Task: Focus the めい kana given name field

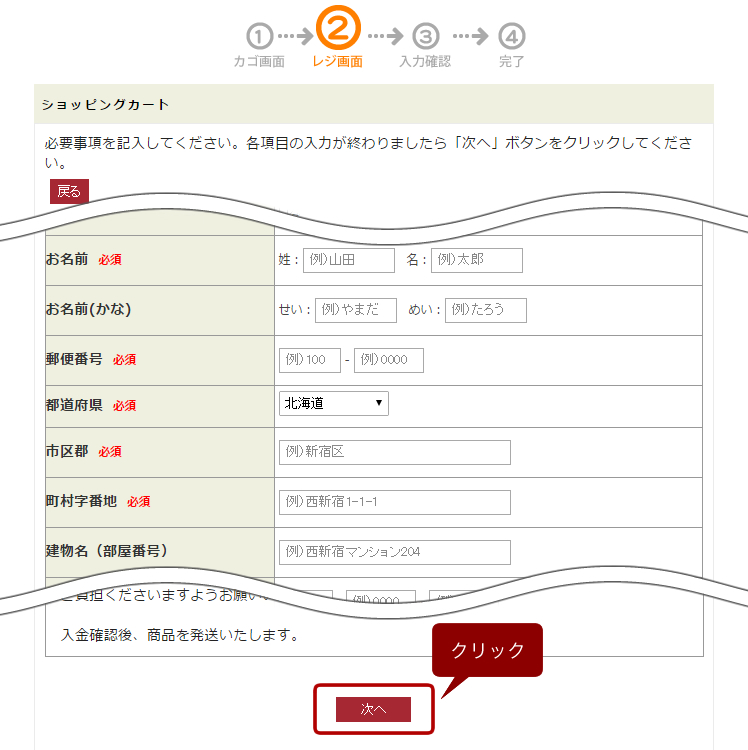Action: click(x=486, y=310)
